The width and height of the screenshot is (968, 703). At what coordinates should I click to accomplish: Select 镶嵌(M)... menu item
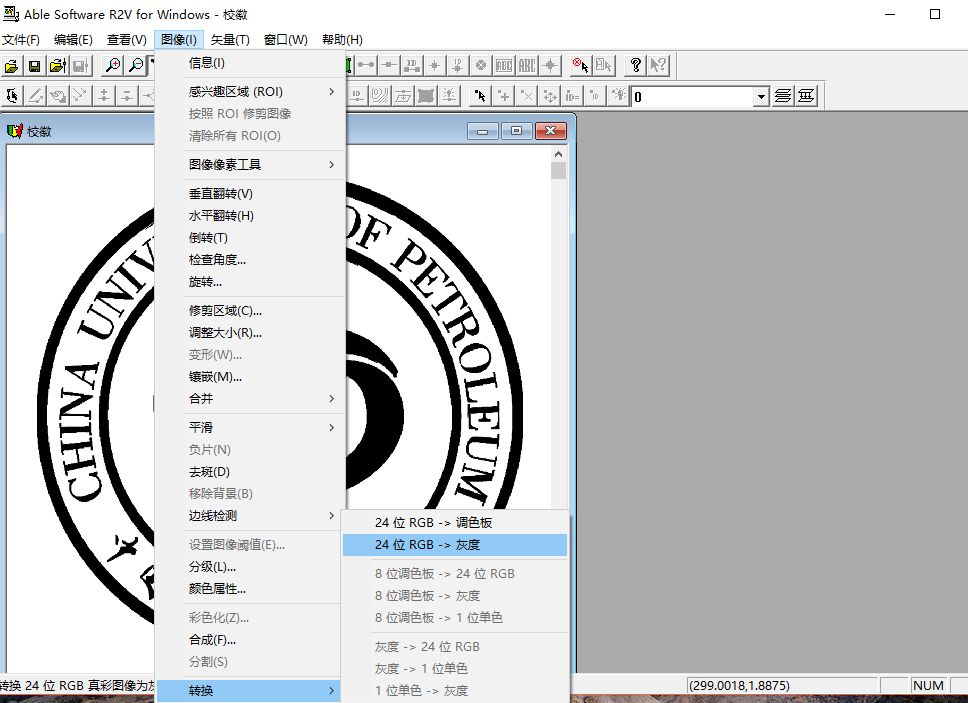pyautogui.click(x=250, y=376)
